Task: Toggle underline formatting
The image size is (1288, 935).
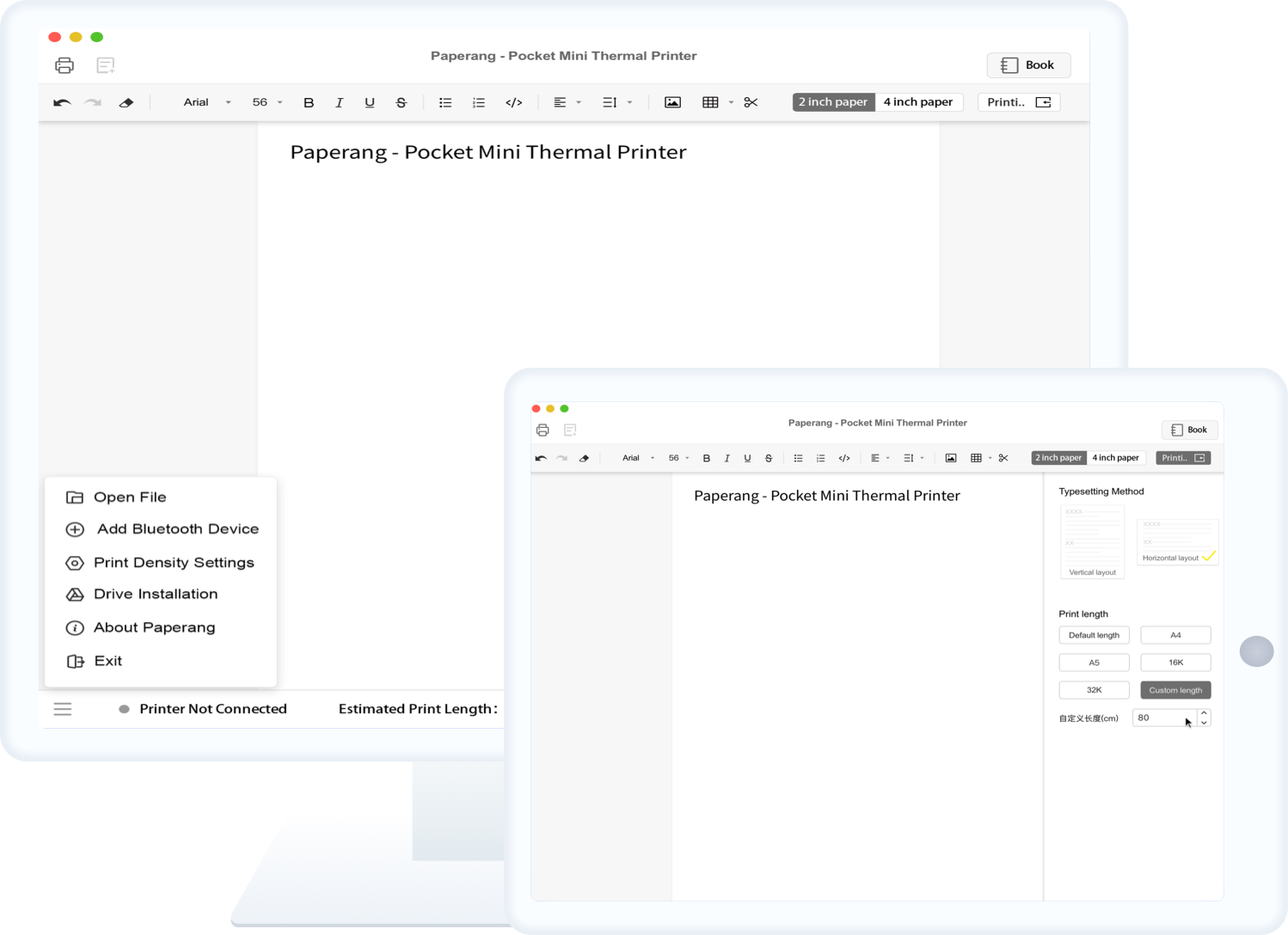Action: point(370,101)
